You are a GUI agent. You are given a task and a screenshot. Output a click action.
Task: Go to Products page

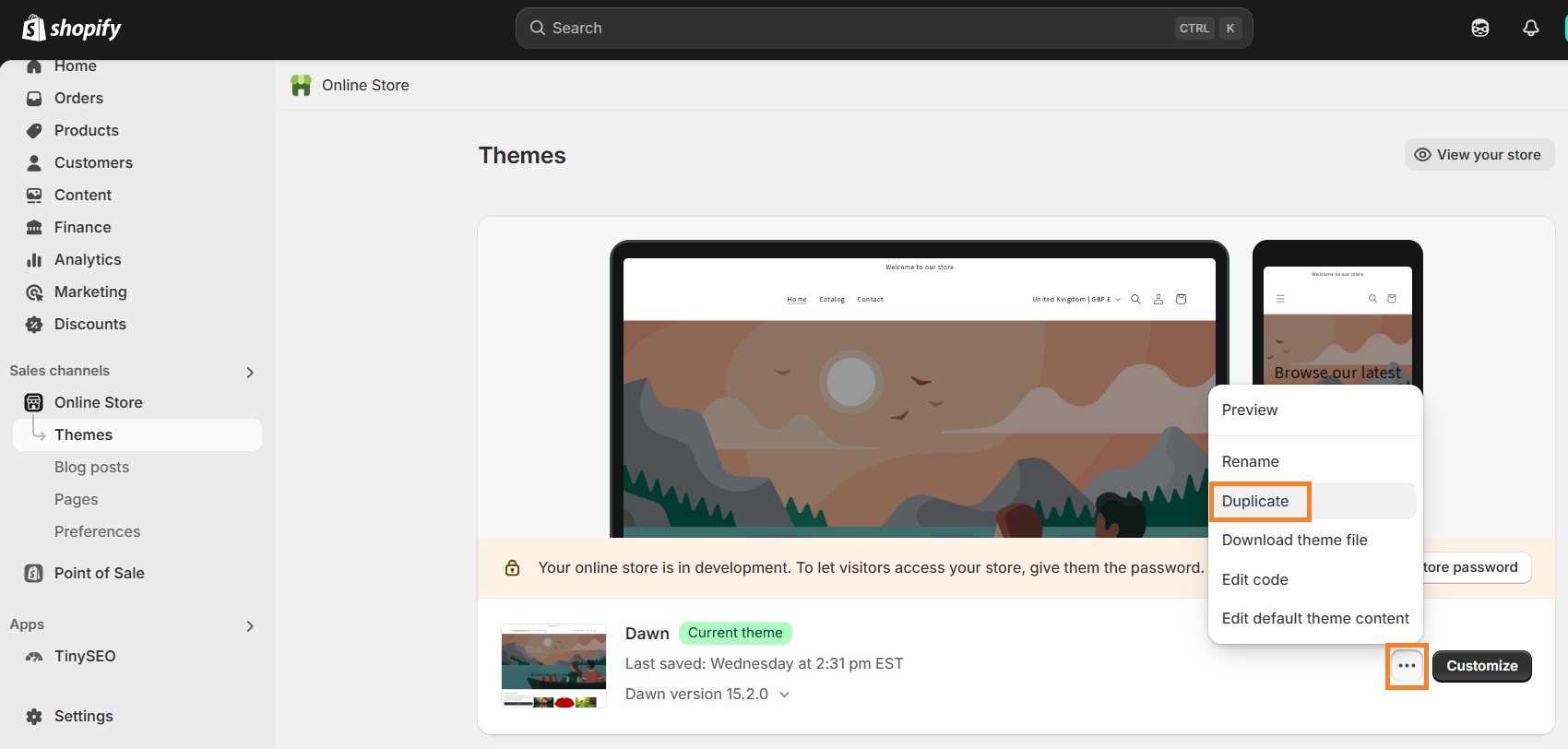[86, 130]
